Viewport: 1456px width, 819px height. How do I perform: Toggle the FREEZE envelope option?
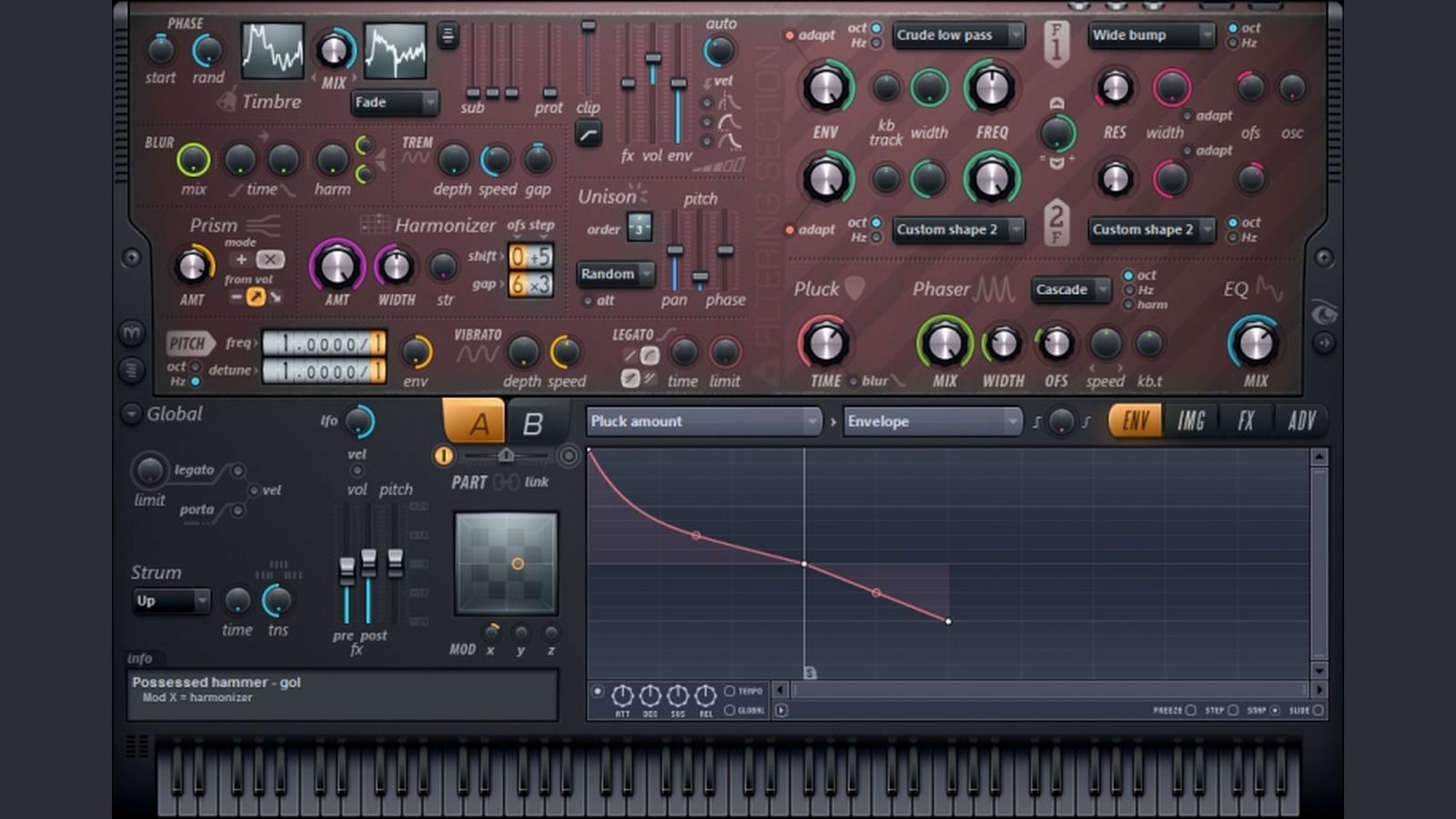tap(1190, 710)
